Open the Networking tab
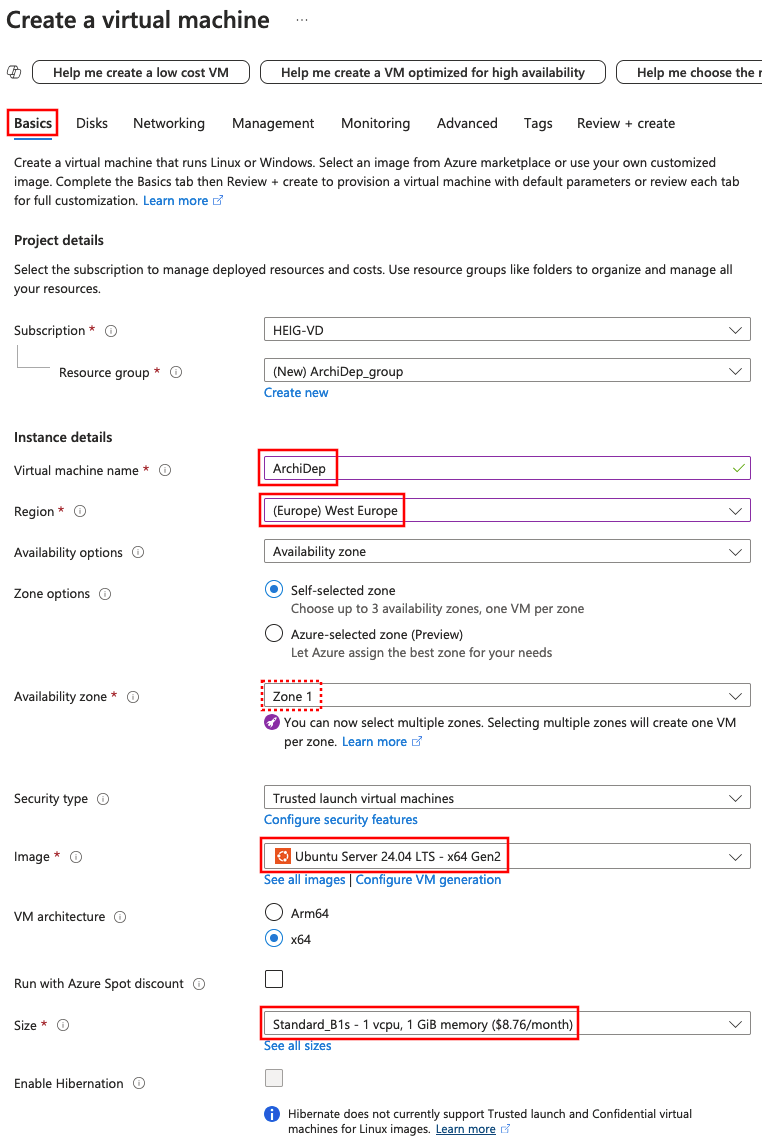762x1146 pixels. (x=169, y=123)
